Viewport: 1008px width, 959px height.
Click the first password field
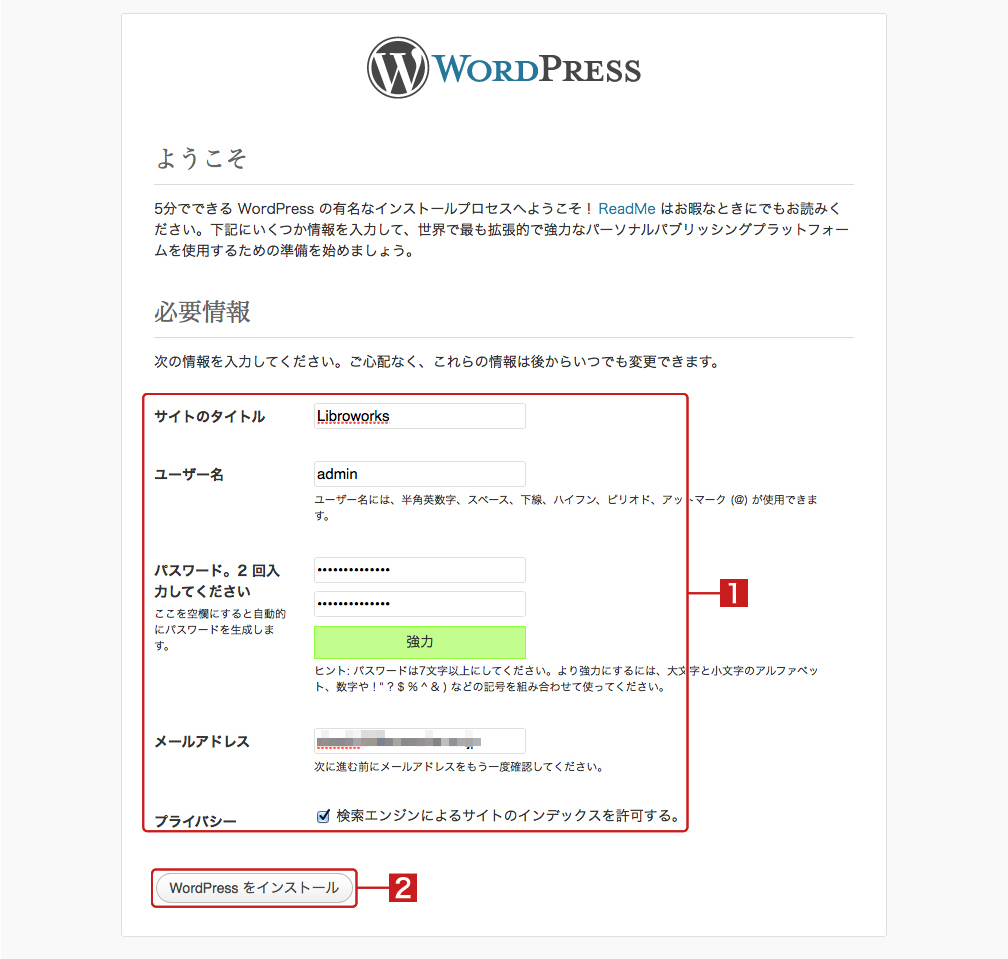420,569
